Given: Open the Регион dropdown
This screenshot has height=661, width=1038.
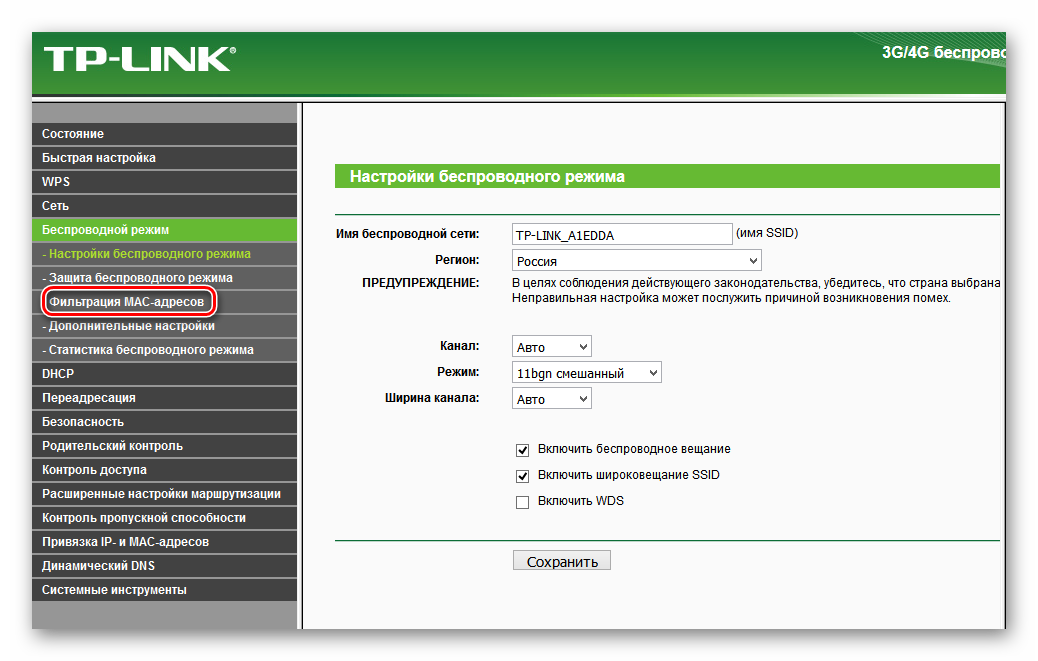Looking at the screenshot, I should 636,261.
